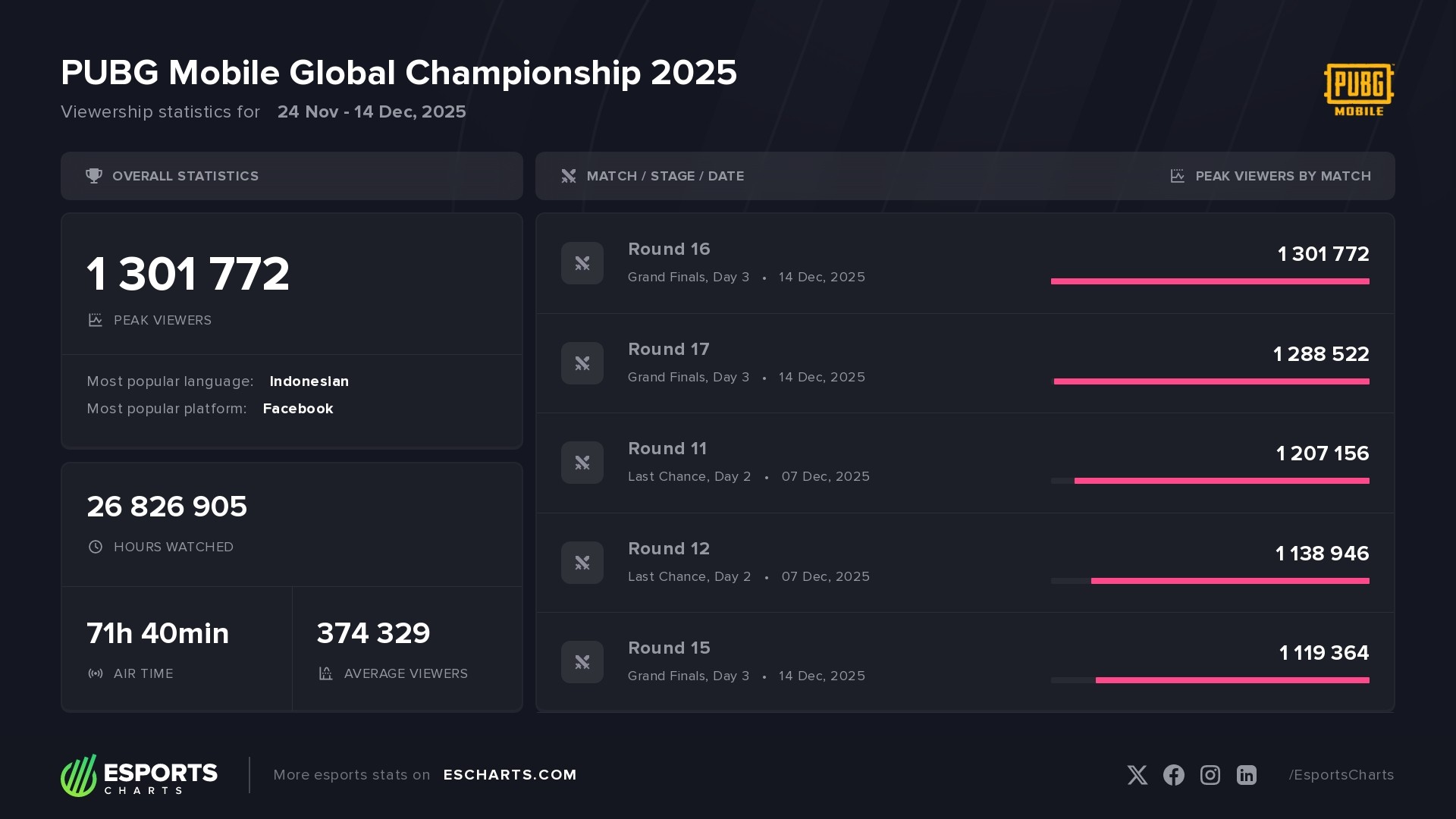The width and height of the screenshot is (1456, 819).
Task: Click the Esports Charts logo
Action: pos(140,775)
